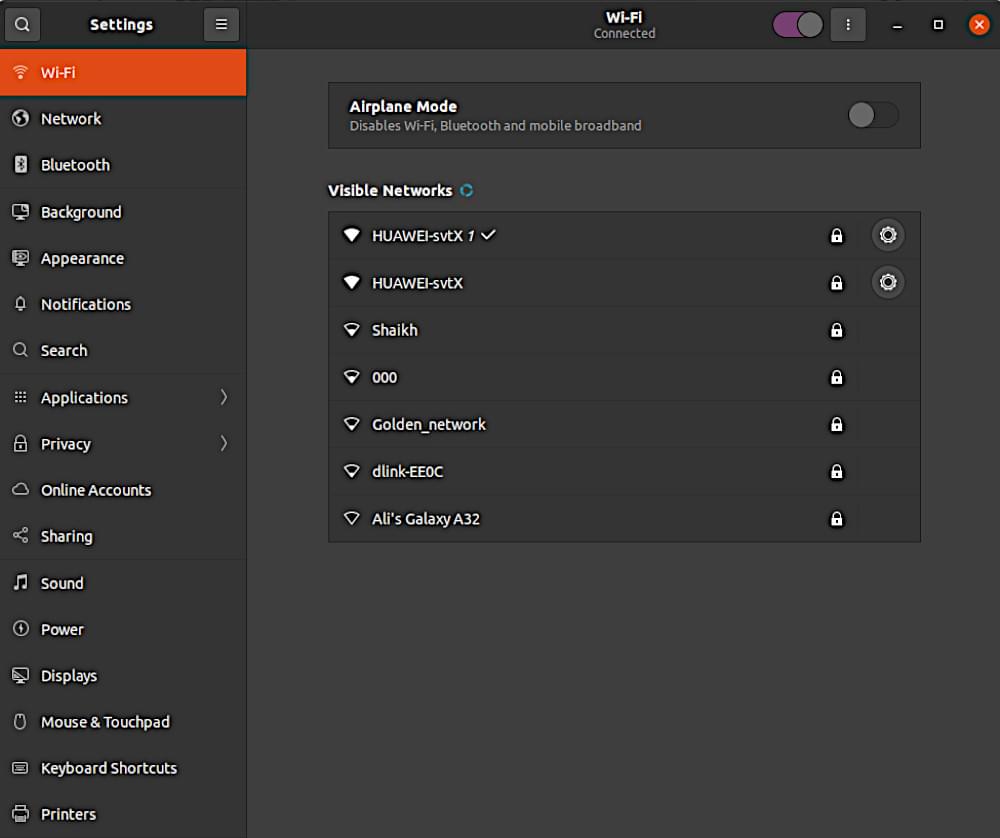Viewport: 1000px width, 838px height.
Task: Open the gear settings for HUAWEI-svtX 1
Action: [x=888, y=235]
